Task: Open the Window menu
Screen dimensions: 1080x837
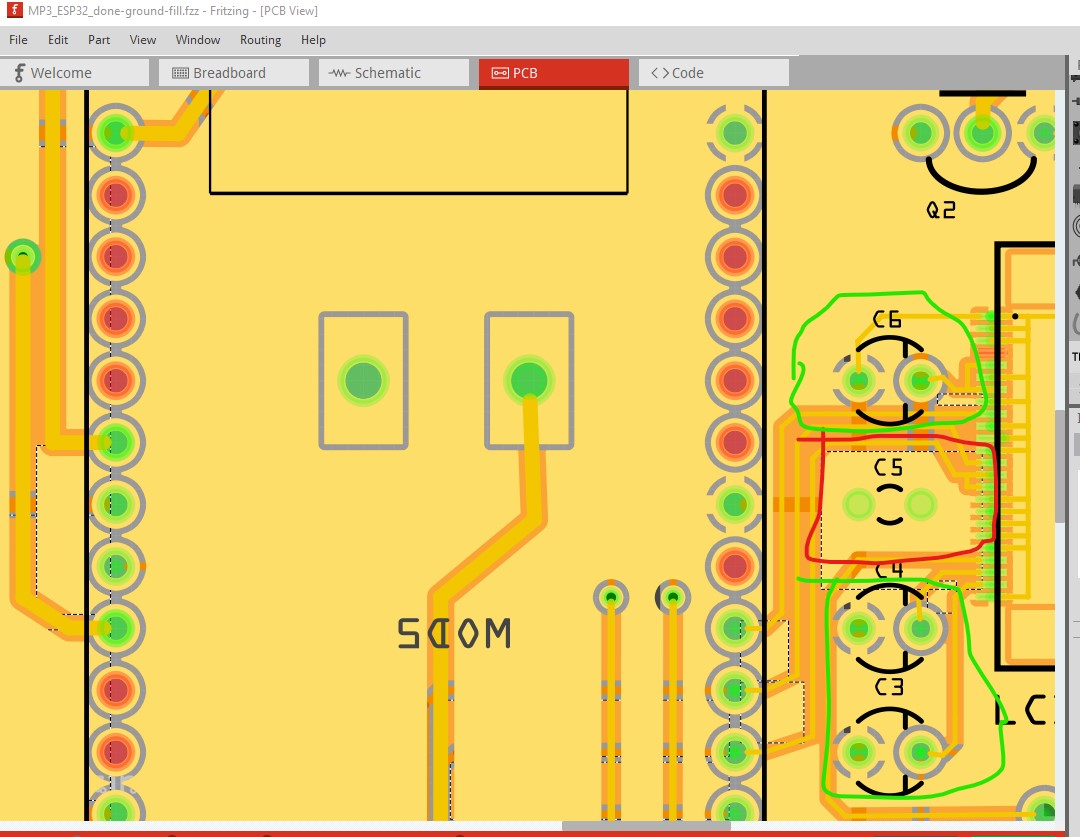Action: point(198,40)
